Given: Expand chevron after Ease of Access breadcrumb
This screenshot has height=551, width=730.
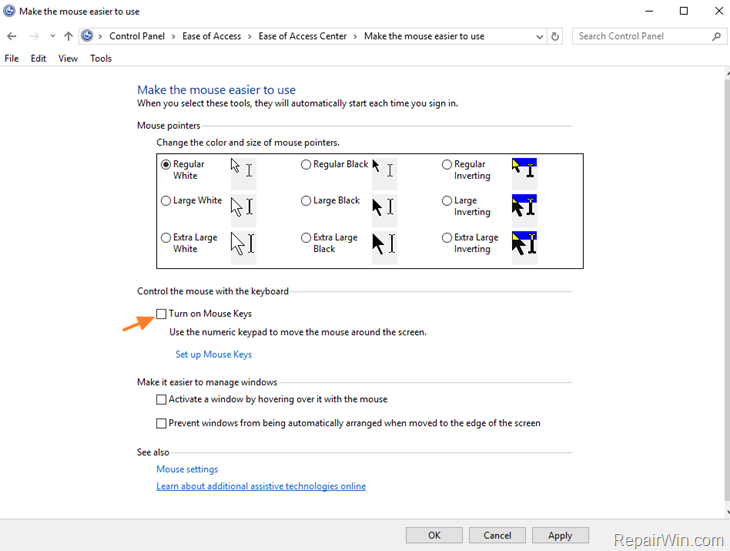Looking at the screenshot, I should pyautogui.click(x=250, y=36).
